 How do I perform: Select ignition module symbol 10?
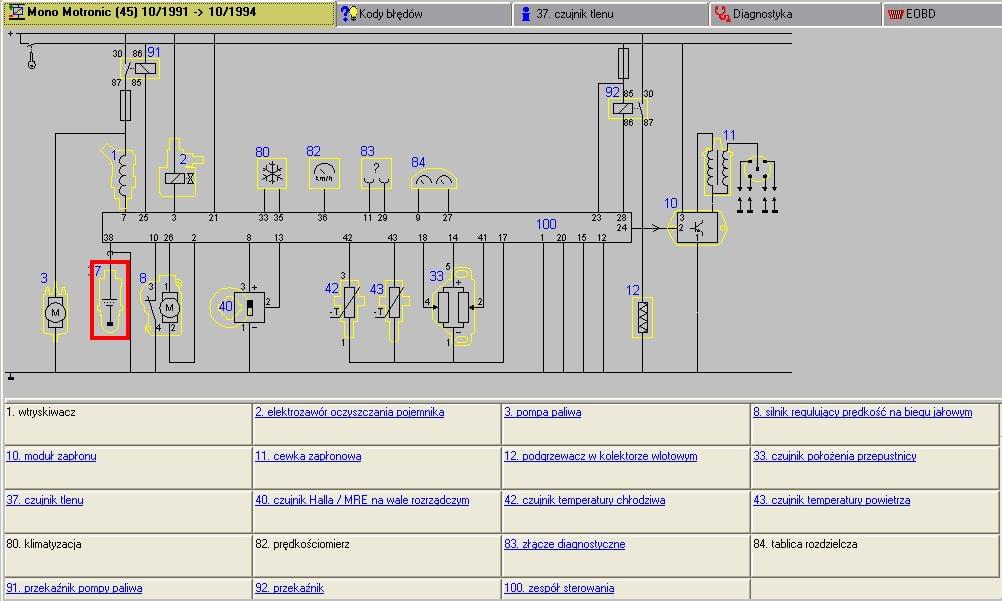click(697, 228)
